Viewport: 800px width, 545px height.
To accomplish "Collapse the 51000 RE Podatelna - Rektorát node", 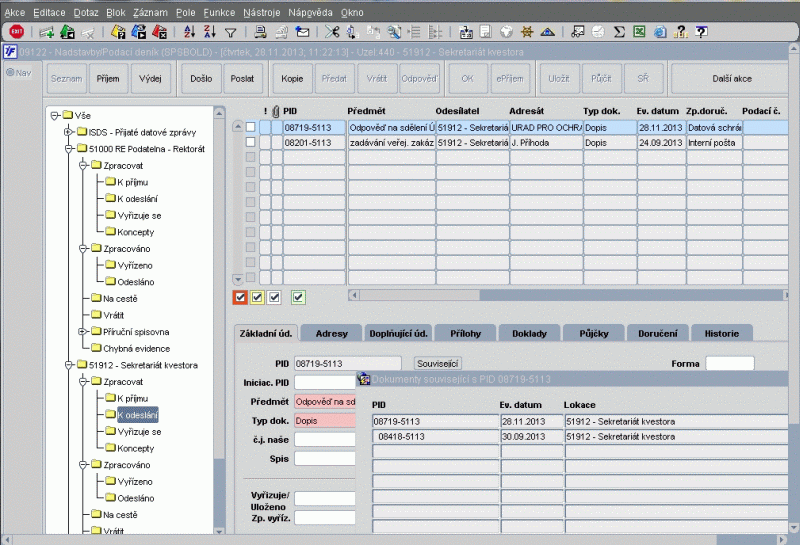I will pos(68,149).
